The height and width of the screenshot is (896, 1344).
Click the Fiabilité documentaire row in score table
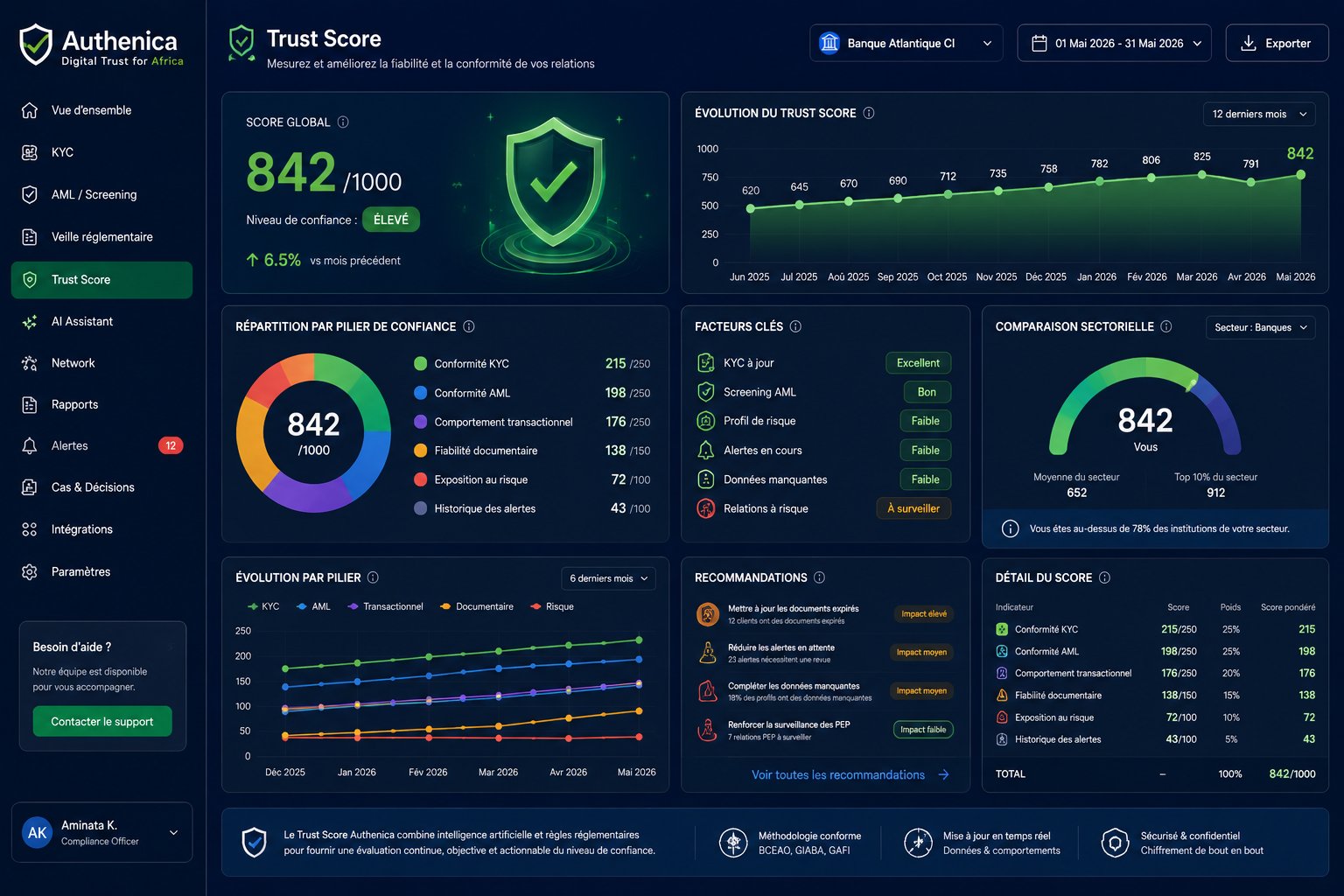coord(1155,696)
